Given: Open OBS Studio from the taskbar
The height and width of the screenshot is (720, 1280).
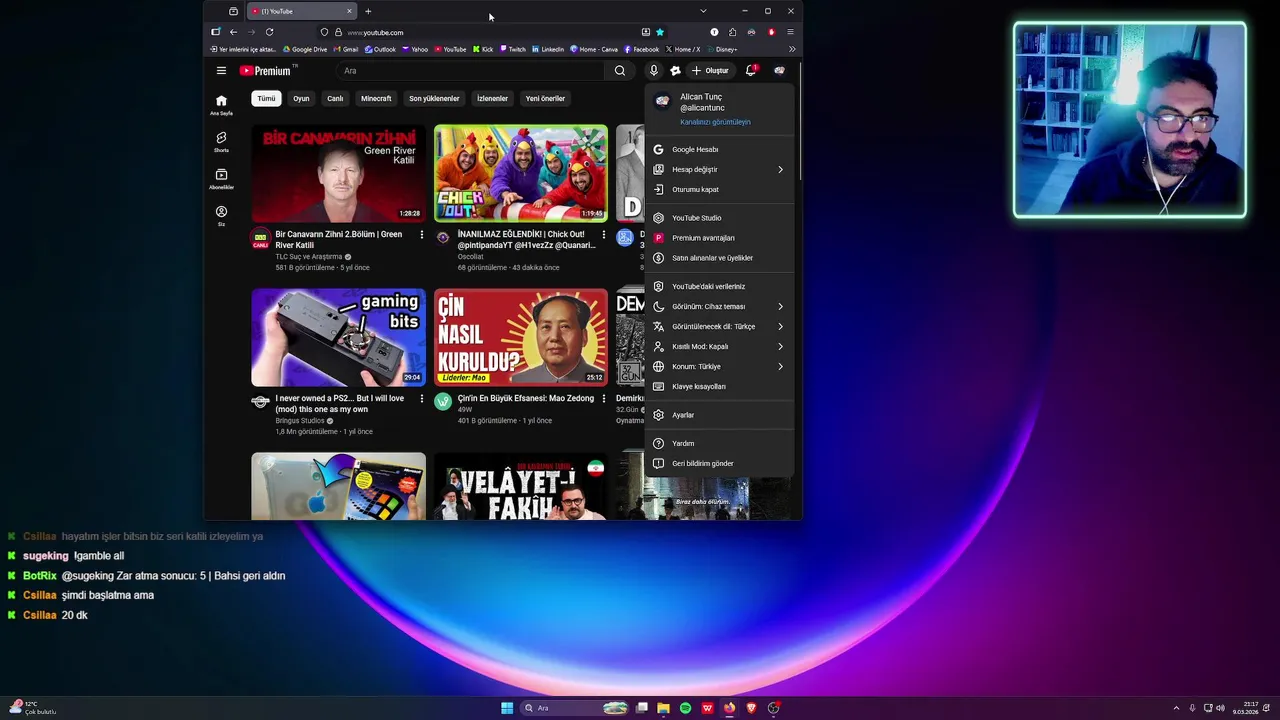Looking at the screenshot, I should coord(773,708).
